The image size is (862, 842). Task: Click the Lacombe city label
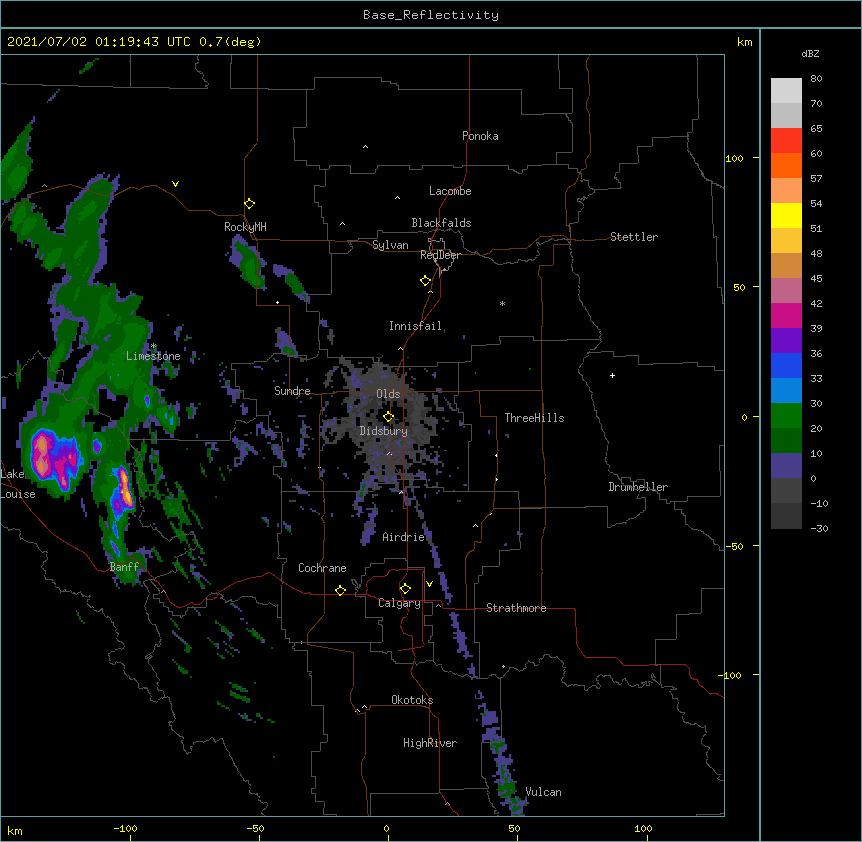[x=450, y=191]
